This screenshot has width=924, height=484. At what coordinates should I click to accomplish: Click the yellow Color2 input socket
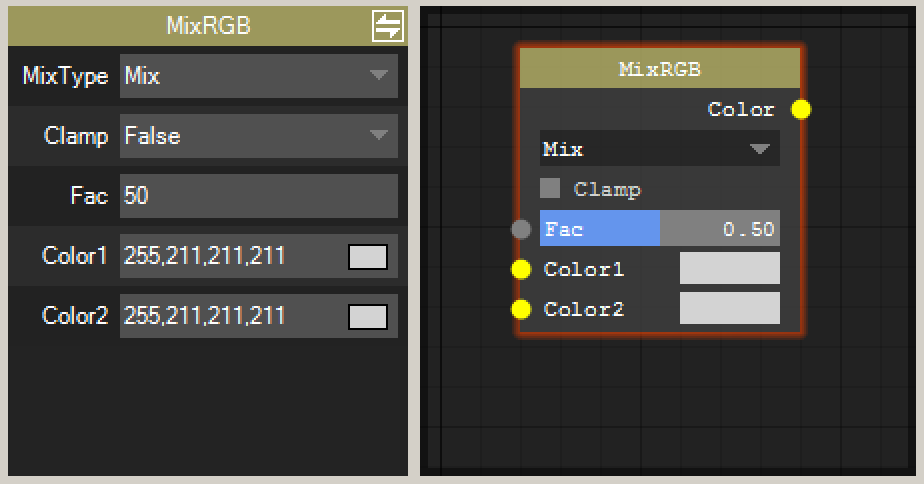(x=521, y=309)
